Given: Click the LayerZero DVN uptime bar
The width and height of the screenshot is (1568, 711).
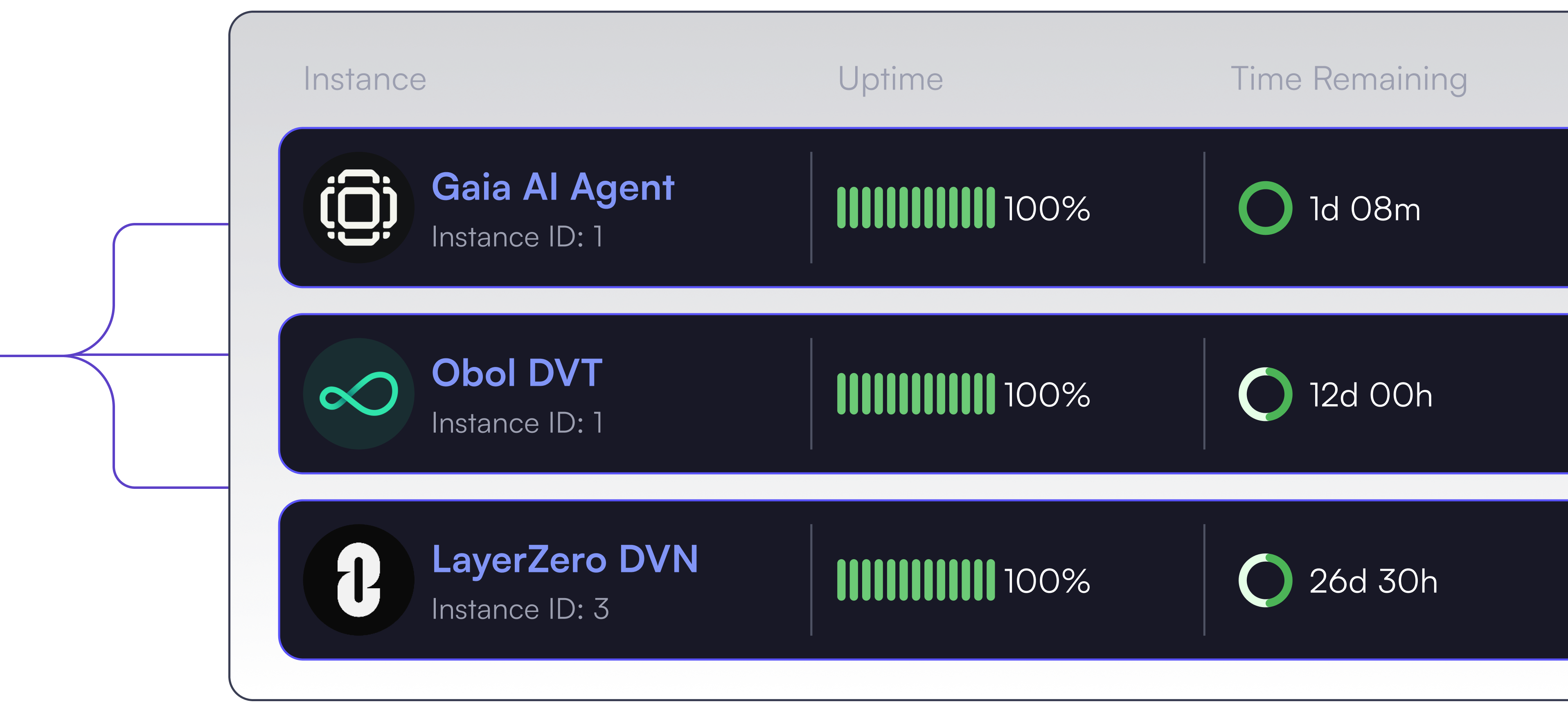Looking at the screenshot, I should coord(915,581).
